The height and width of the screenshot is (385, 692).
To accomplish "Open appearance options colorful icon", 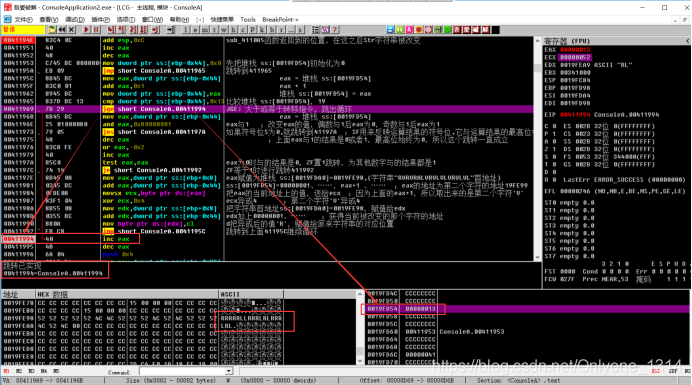I will pos(325,30).
